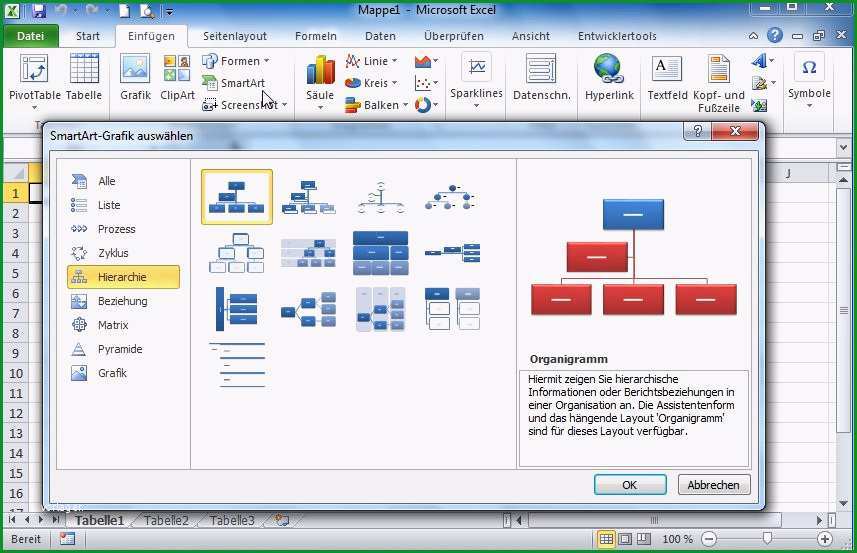The width and height of the screenshot is (857, 553).
Task: Click the Excel help question mark icon
Action: (774, 36)
